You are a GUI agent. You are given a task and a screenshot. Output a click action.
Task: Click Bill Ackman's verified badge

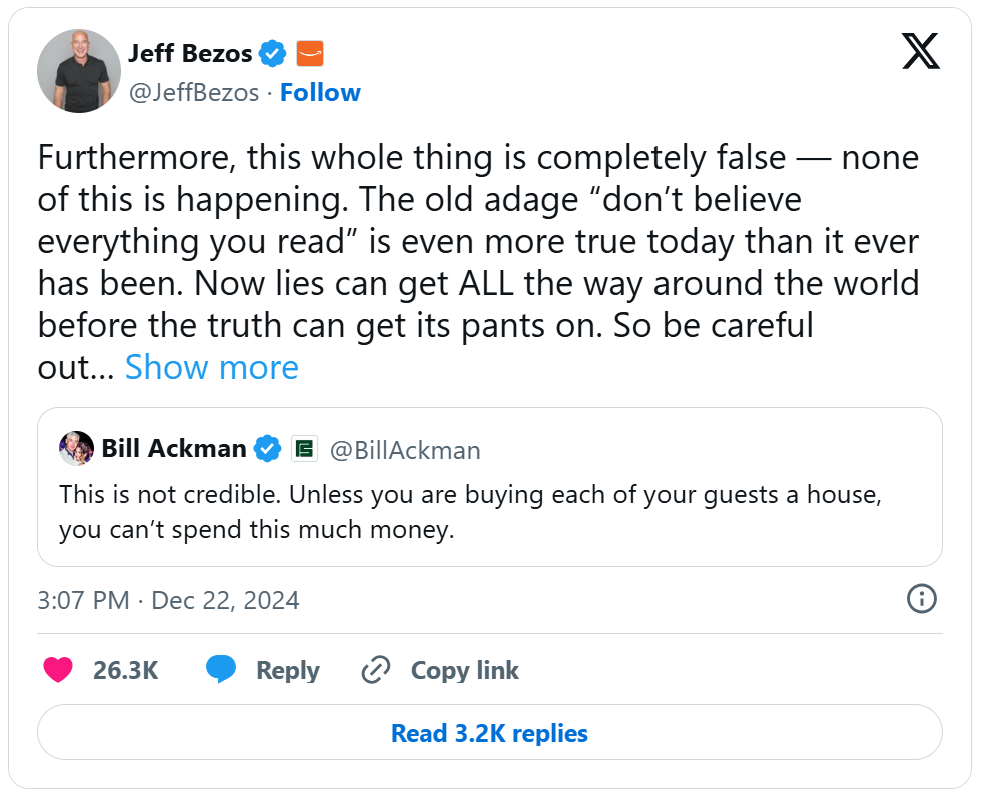coord(267,449)
